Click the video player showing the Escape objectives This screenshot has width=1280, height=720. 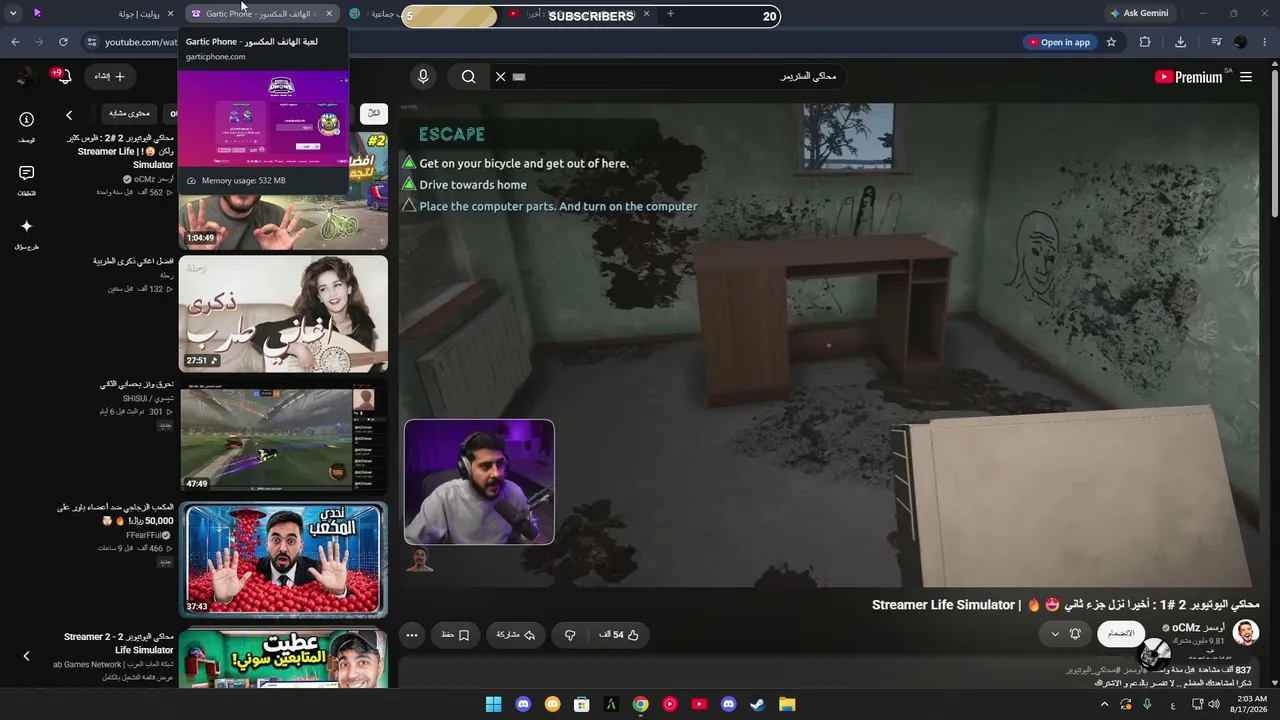[829, 345]
